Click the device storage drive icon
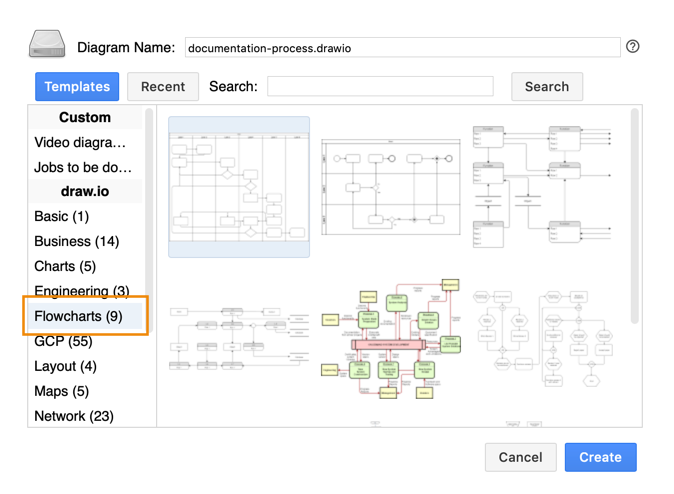The image size is (674, 494). (47, 44)
